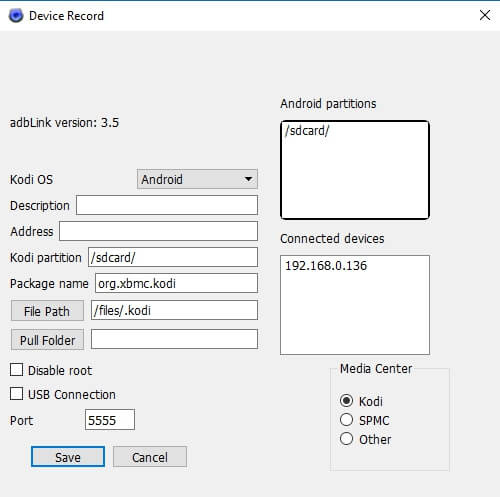Click the Package name field

(x=176, y=283)
